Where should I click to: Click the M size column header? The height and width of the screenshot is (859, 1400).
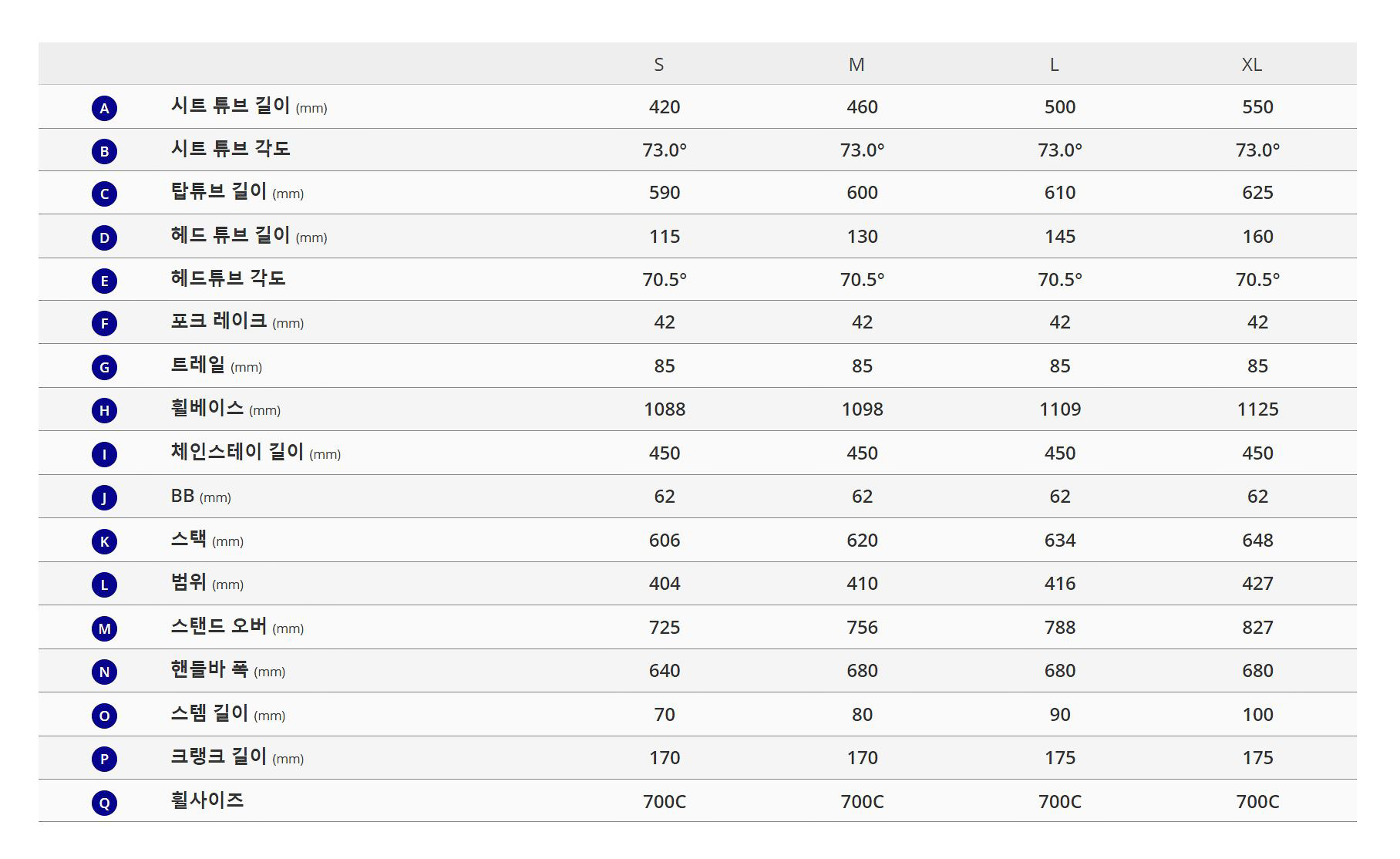[x=856, y=65]
